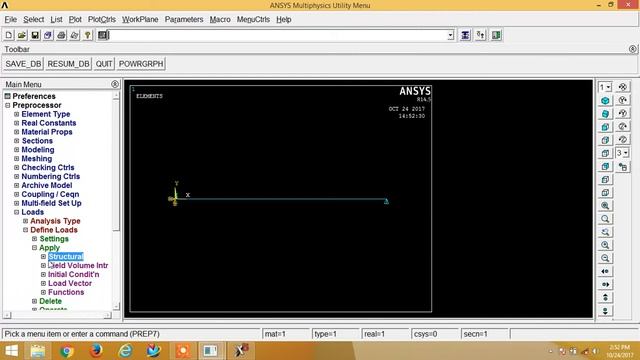The width and height of the screenshot is (640, 360).
Task: Select the Front View cube icon
Action: 605,127
